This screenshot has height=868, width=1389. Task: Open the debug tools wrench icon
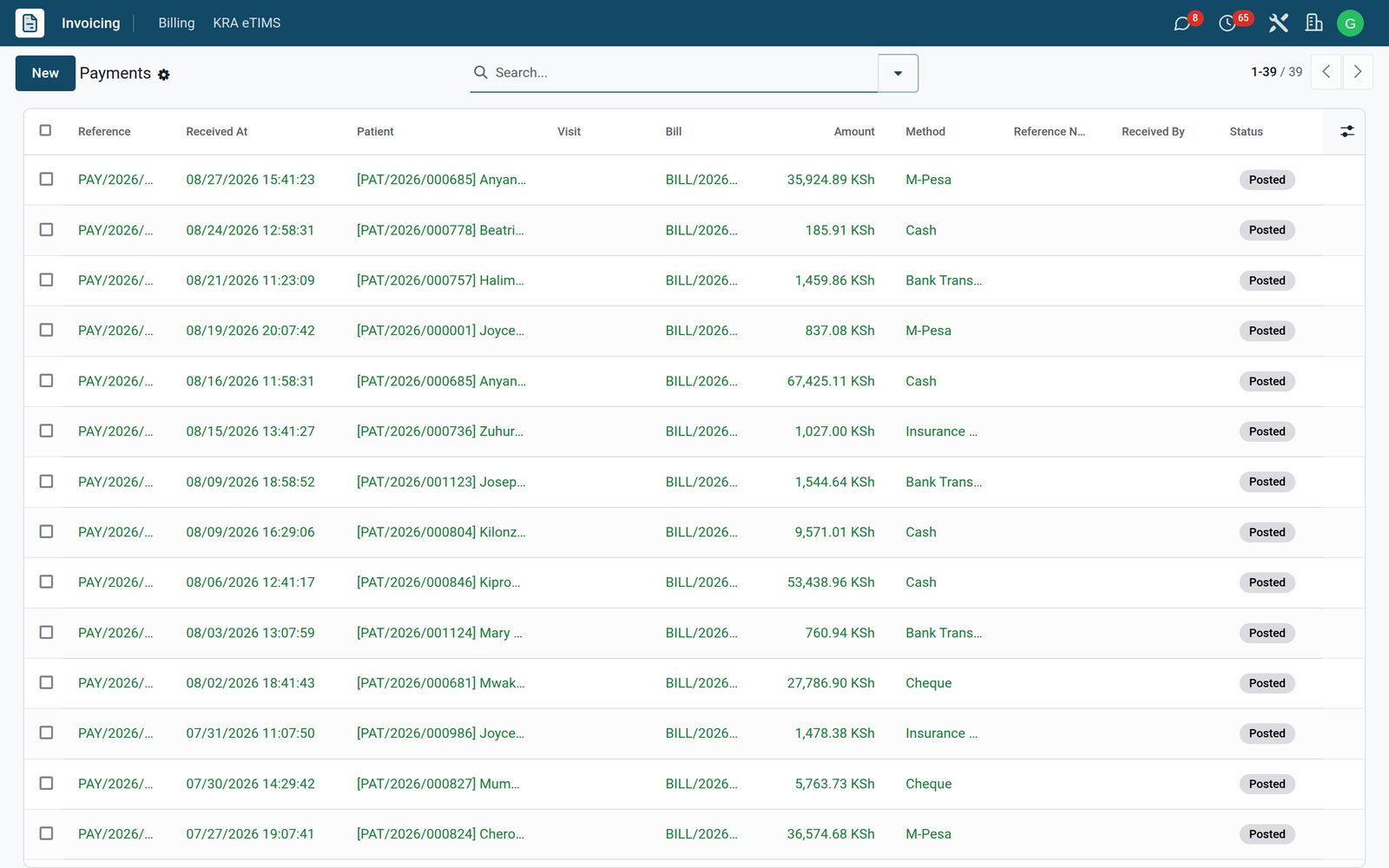(1278, 23)
